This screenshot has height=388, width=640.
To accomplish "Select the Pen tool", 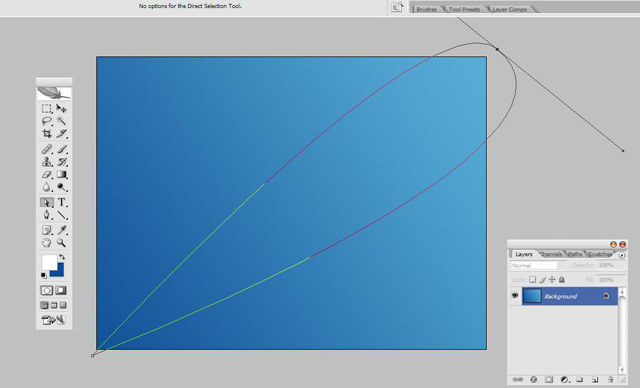I will click(x=47, y=215).
